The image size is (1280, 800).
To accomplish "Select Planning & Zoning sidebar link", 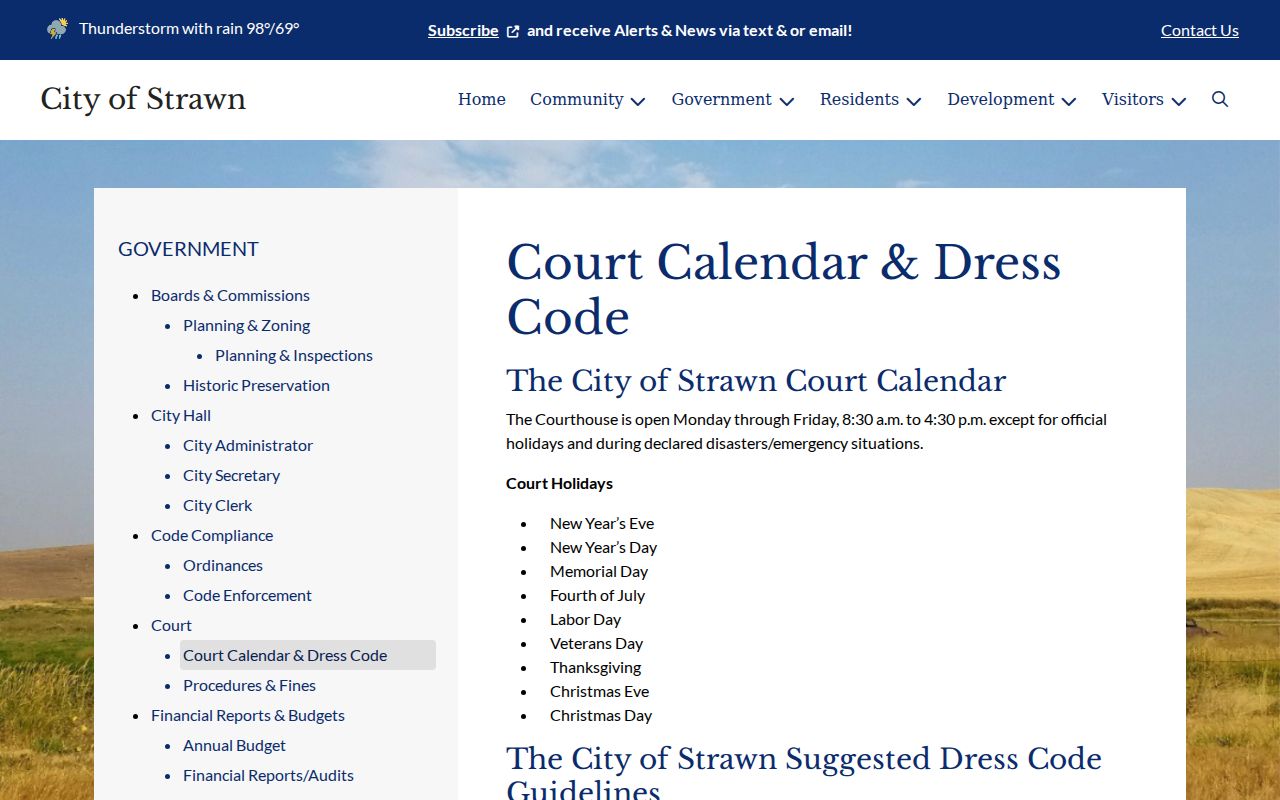I will coord(246,325).
